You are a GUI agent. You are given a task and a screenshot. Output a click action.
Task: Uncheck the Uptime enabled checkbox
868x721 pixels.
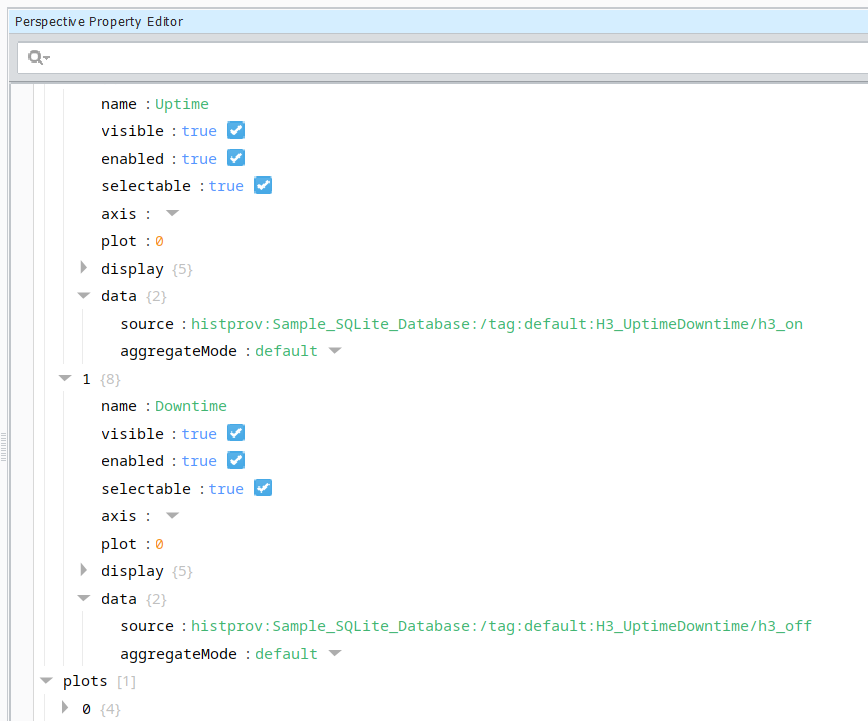[236, 158]
